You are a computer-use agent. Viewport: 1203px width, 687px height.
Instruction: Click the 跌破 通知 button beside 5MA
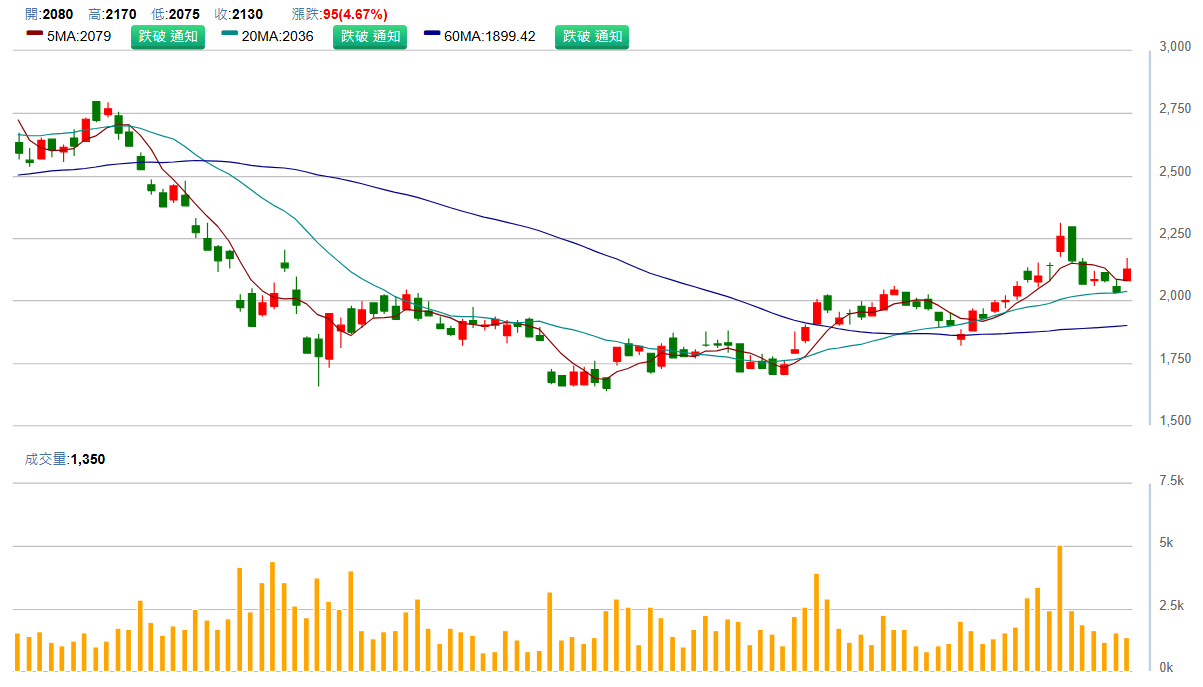click(168, 37)
